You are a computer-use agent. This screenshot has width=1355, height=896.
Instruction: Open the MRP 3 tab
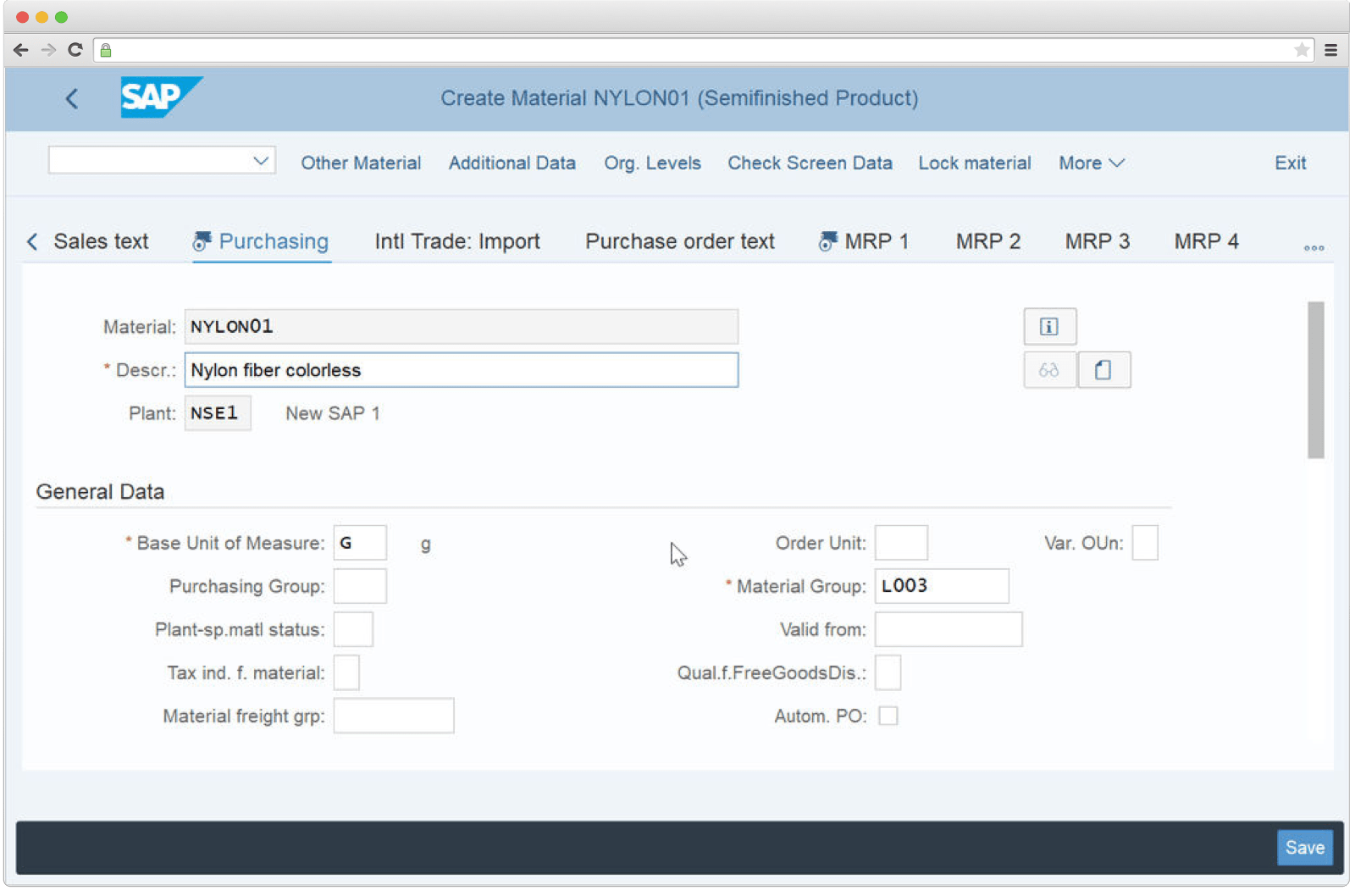point(1098,241)
